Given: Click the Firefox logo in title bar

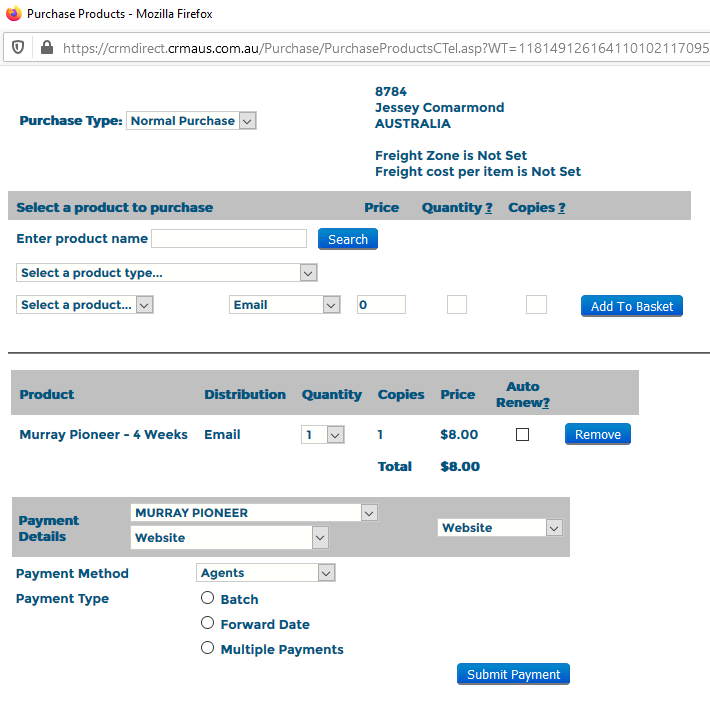Looking at the screenshot, I should [x=14, y=14].
